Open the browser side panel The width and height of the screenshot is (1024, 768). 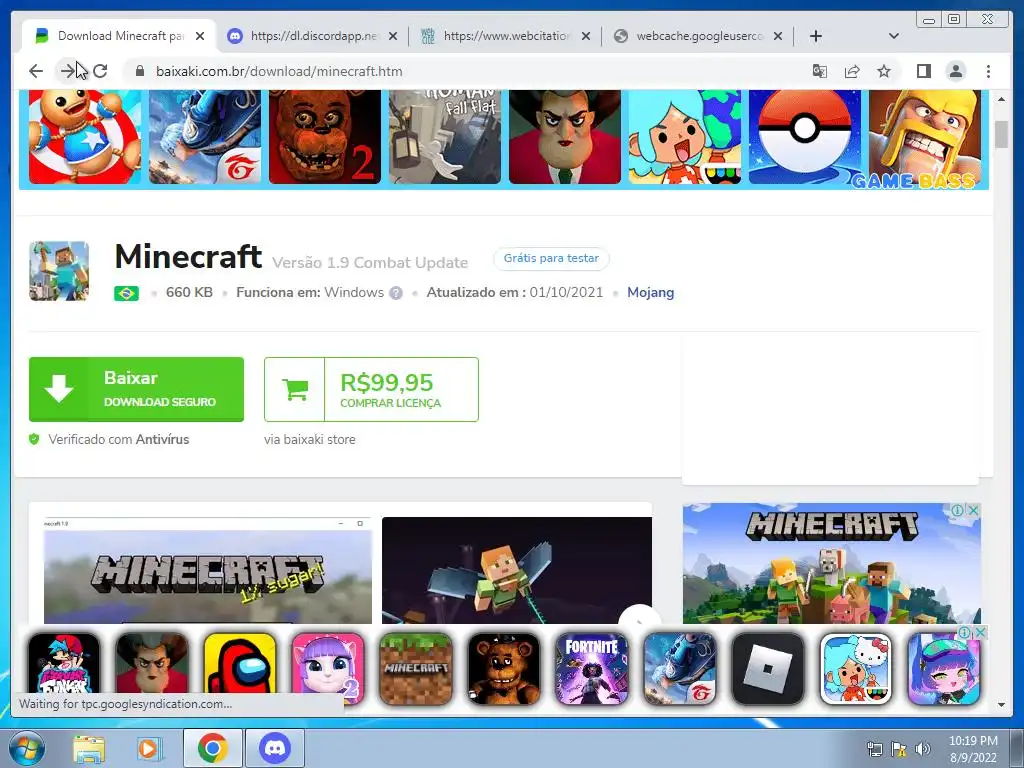coord(923,71)
